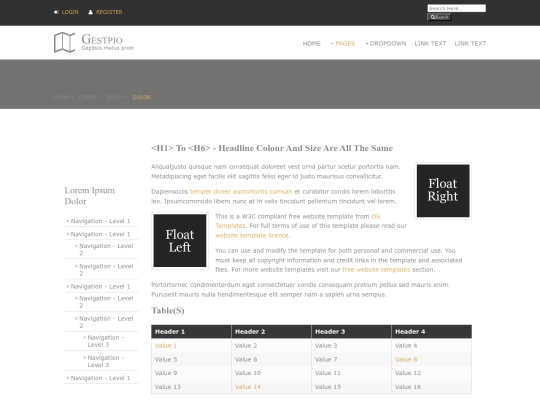Click the Float Left image

180,240
